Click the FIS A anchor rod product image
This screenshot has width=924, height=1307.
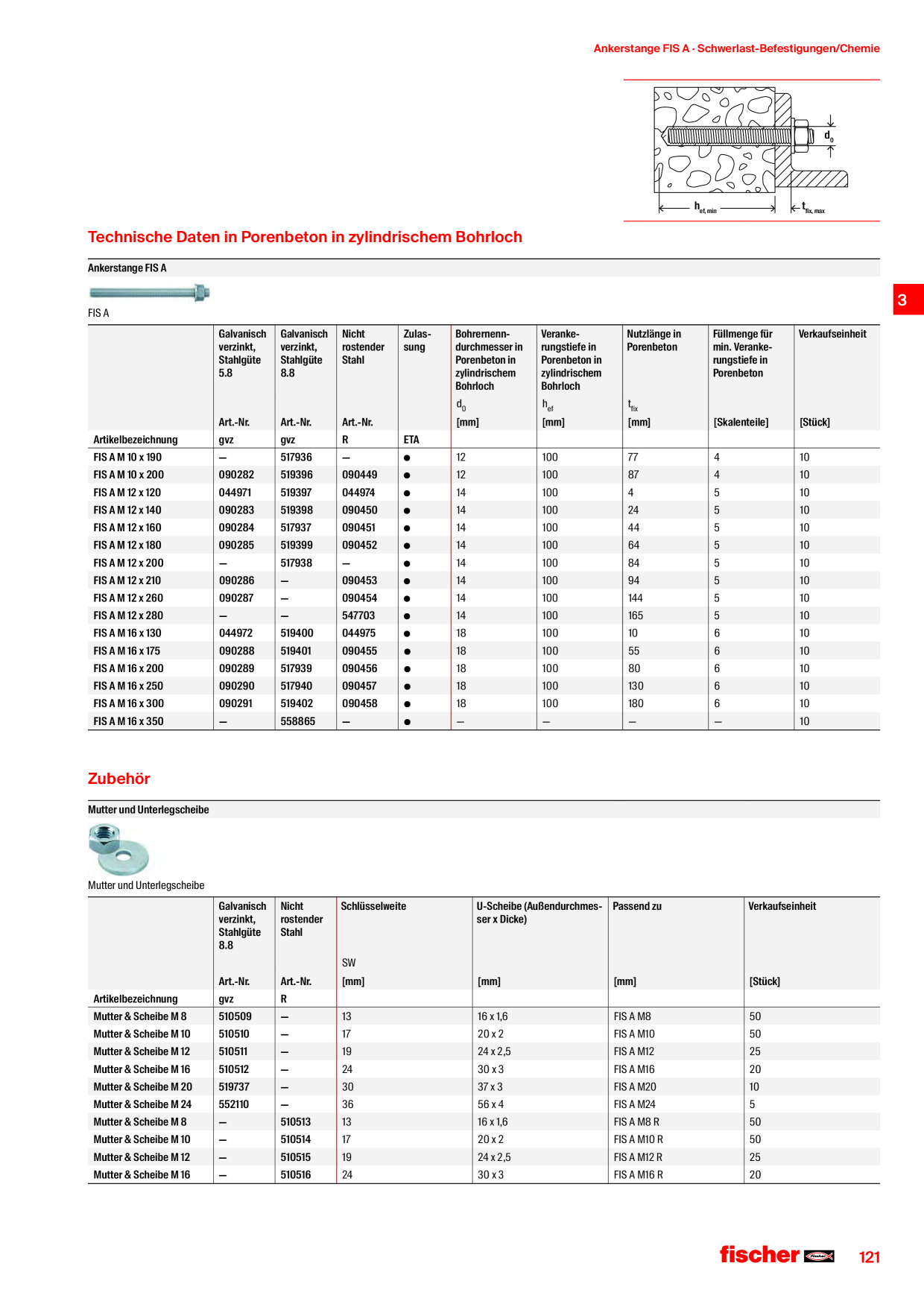point(149,292)
